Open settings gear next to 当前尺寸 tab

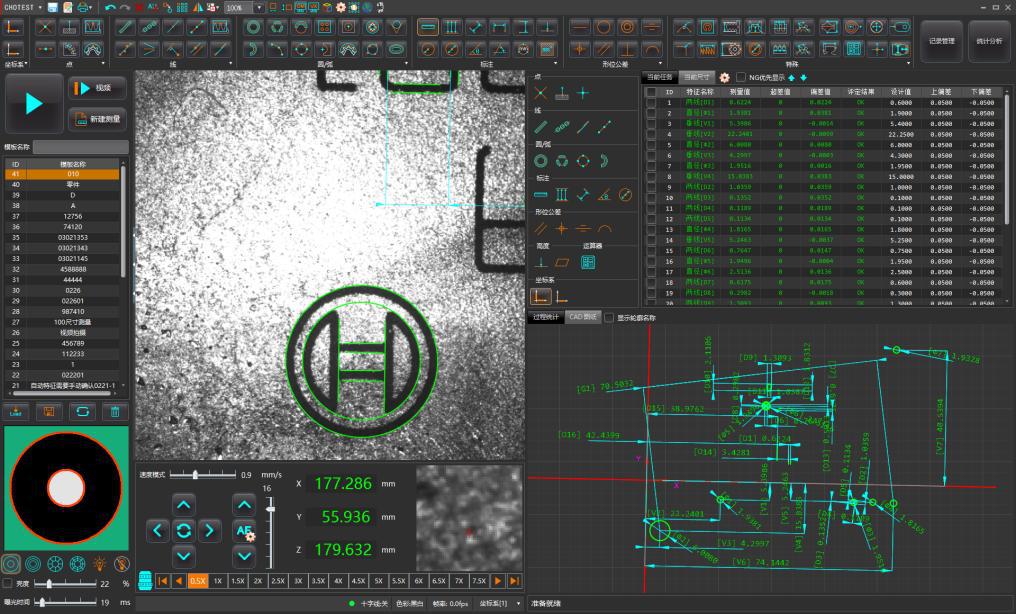point(724,77)
